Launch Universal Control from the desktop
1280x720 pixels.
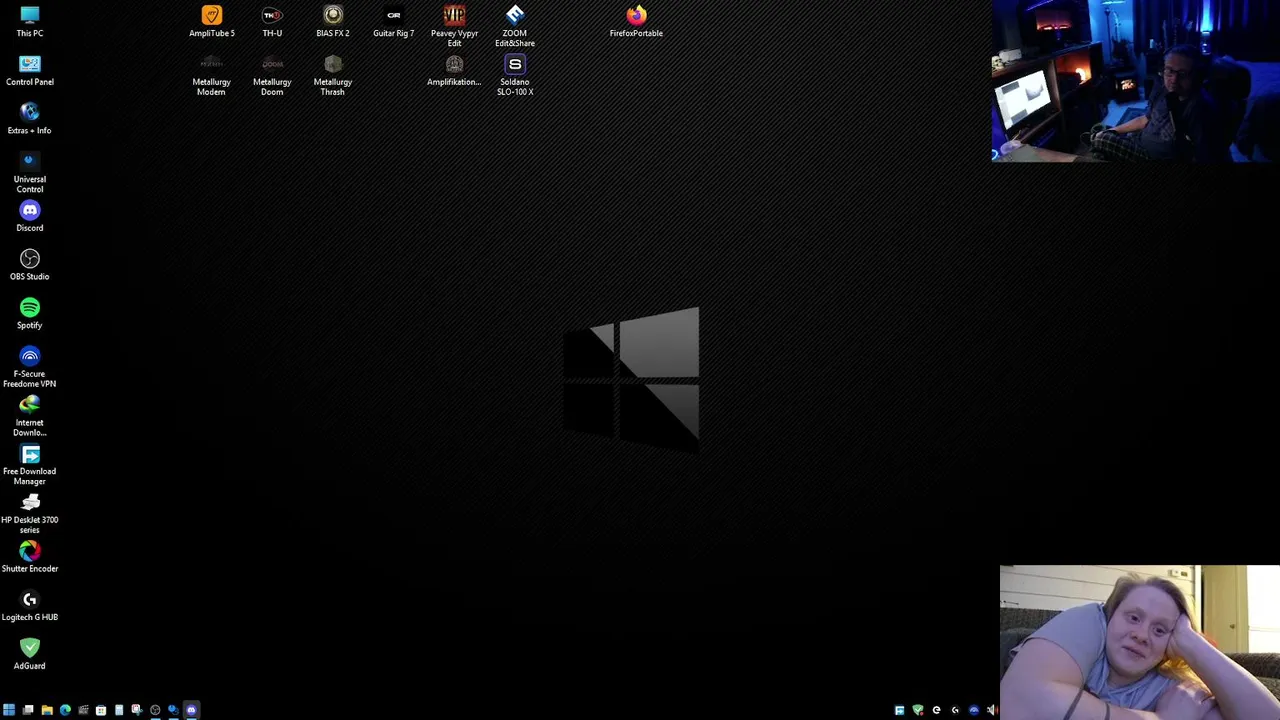pos(30,172)
